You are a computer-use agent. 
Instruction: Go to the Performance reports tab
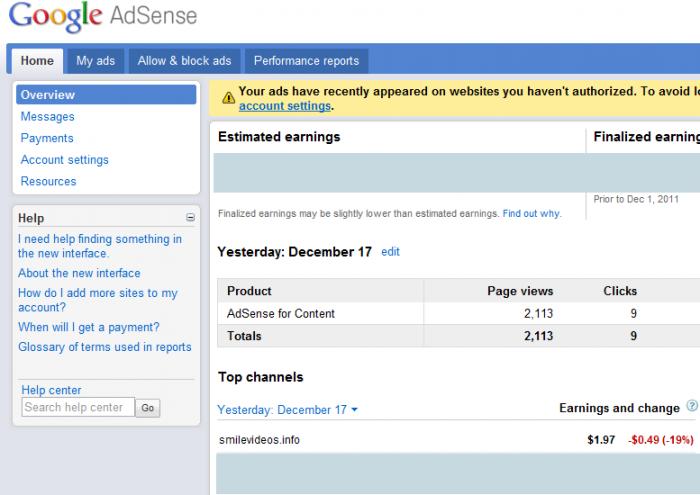306,61
